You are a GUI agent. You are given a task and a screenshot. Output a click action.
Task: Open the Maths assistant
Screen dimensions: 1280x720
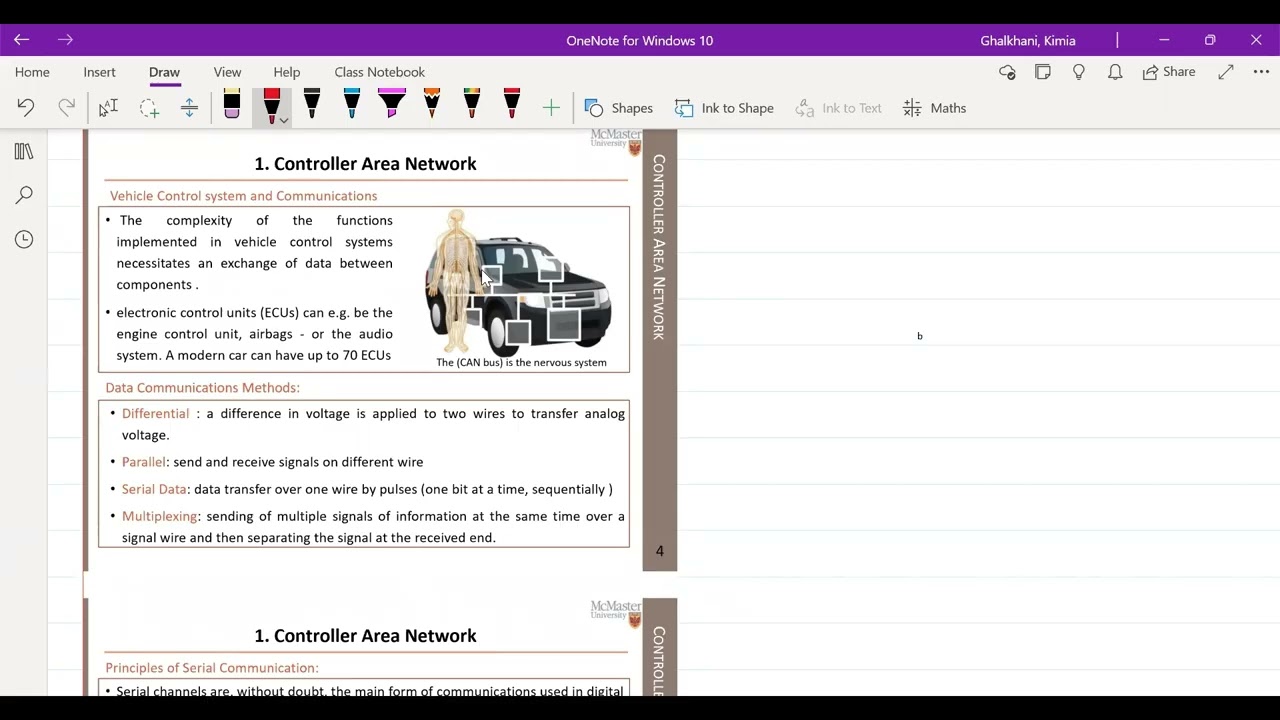pyautogui.click(x=934, y=108)
